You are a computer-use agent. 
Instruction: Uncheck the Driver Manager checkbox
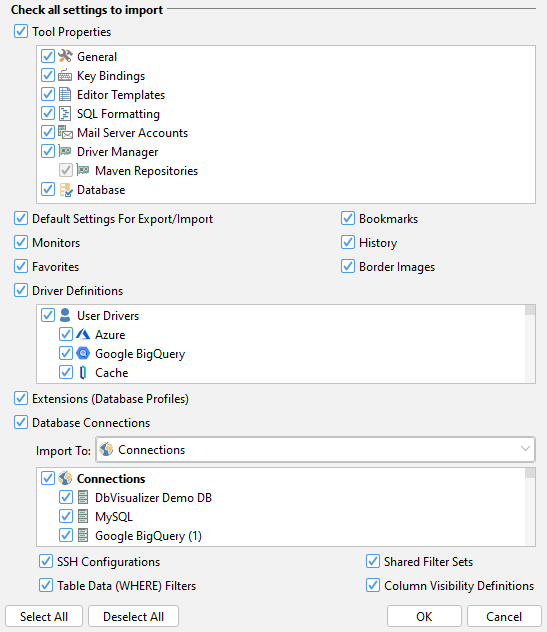(48, 151)
